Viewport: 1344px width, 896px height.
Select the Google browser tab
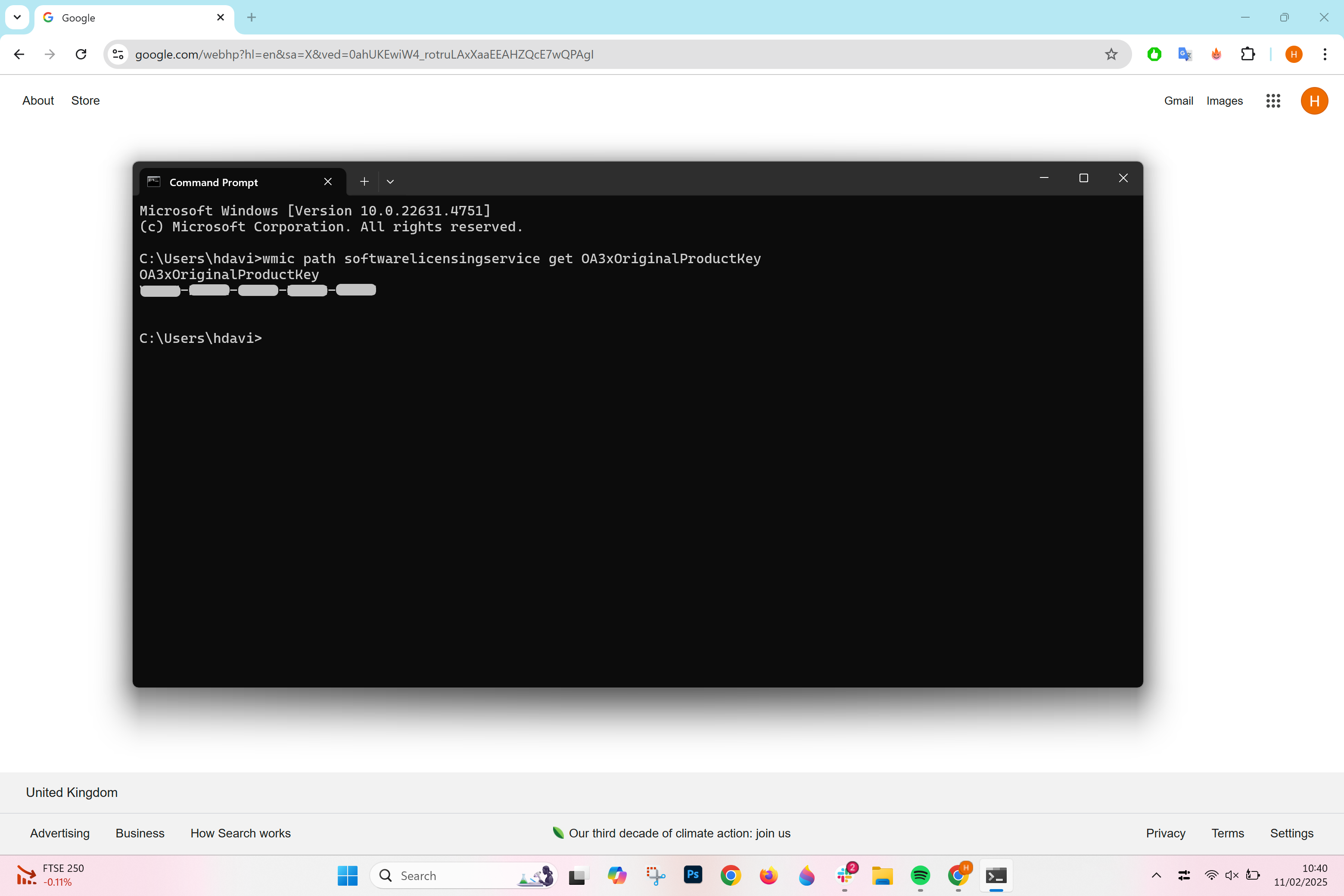tap(134, 18)
